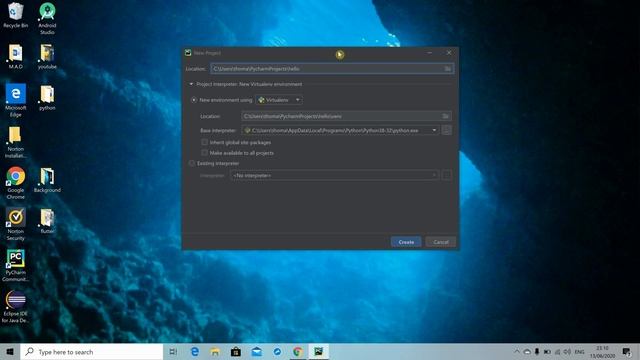Screen dimensions: 640x360
Task: Click the project Location path field
Action: pos(332,69)
